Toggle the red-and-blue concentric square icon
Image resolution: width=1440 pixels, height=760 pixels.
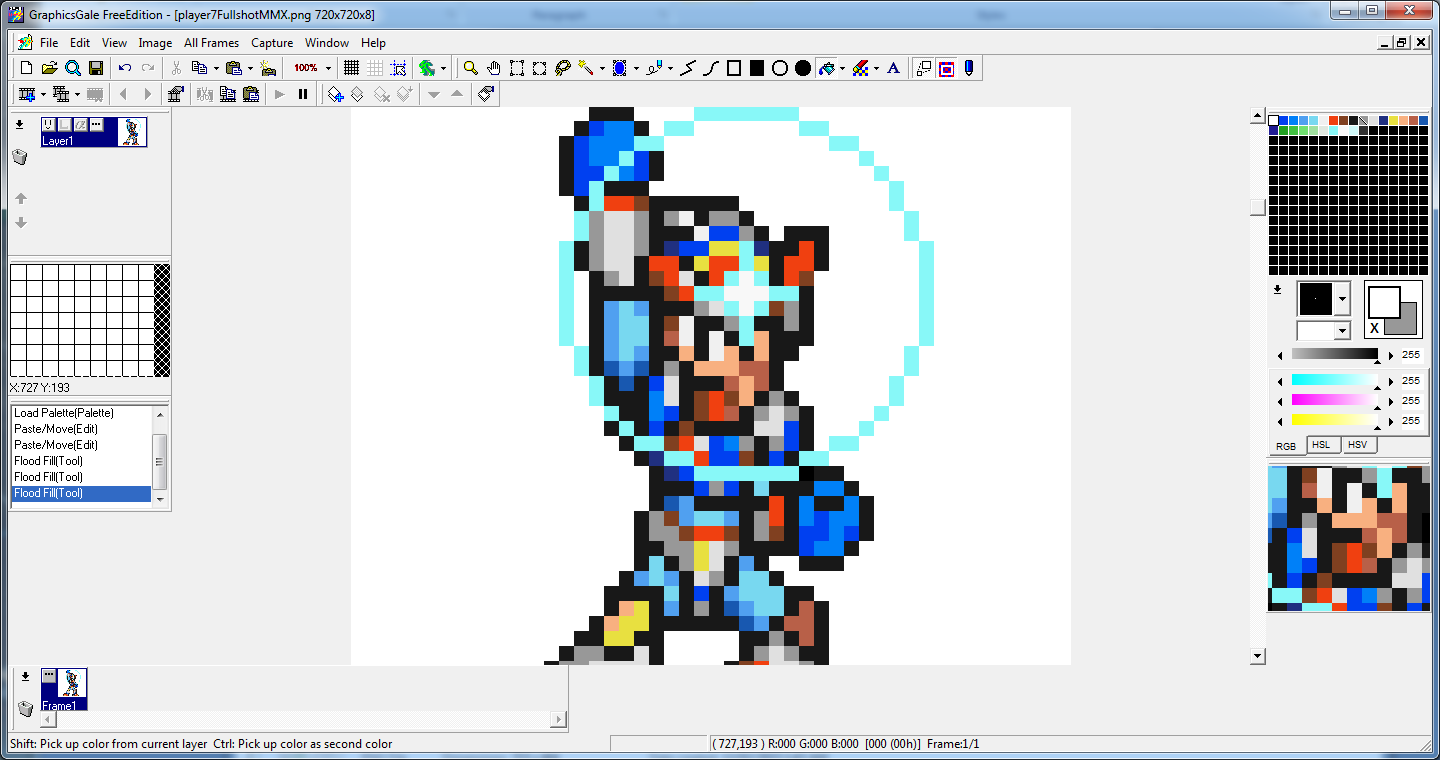(x=946, y=68)
